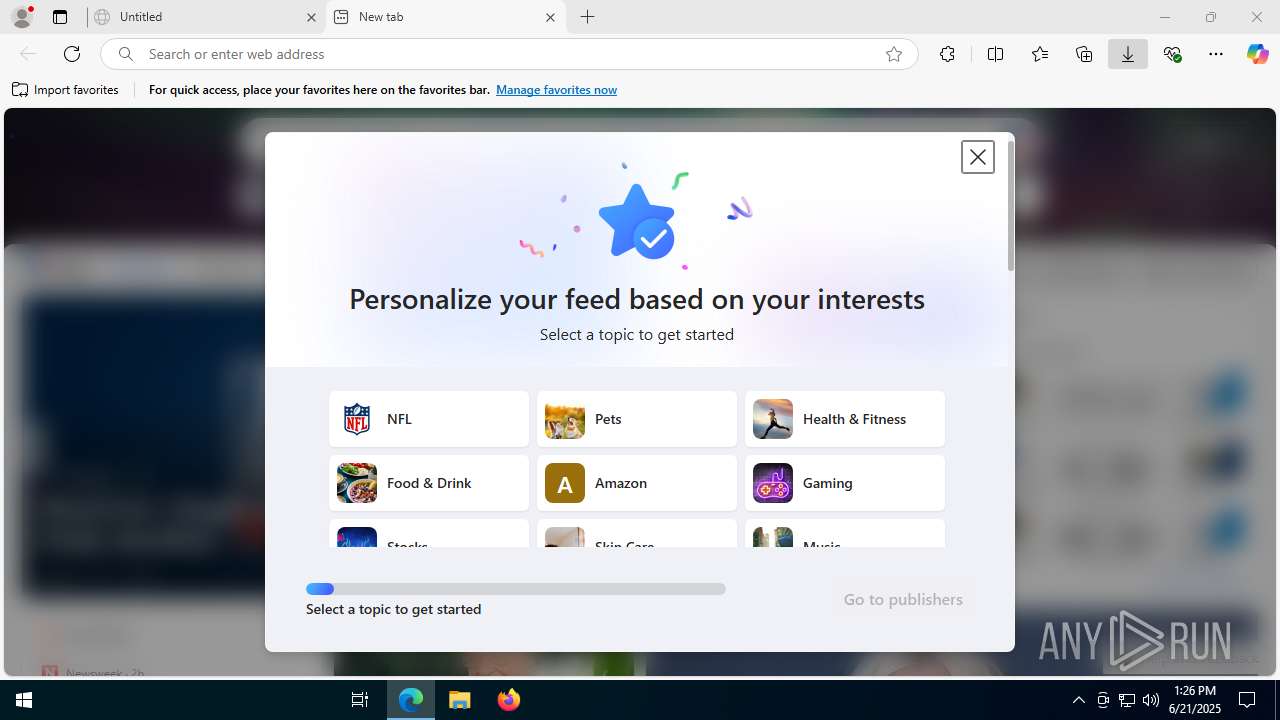Close the personalize feed dialog
This screenshot has width=1280, height=720.
(978, 157)
